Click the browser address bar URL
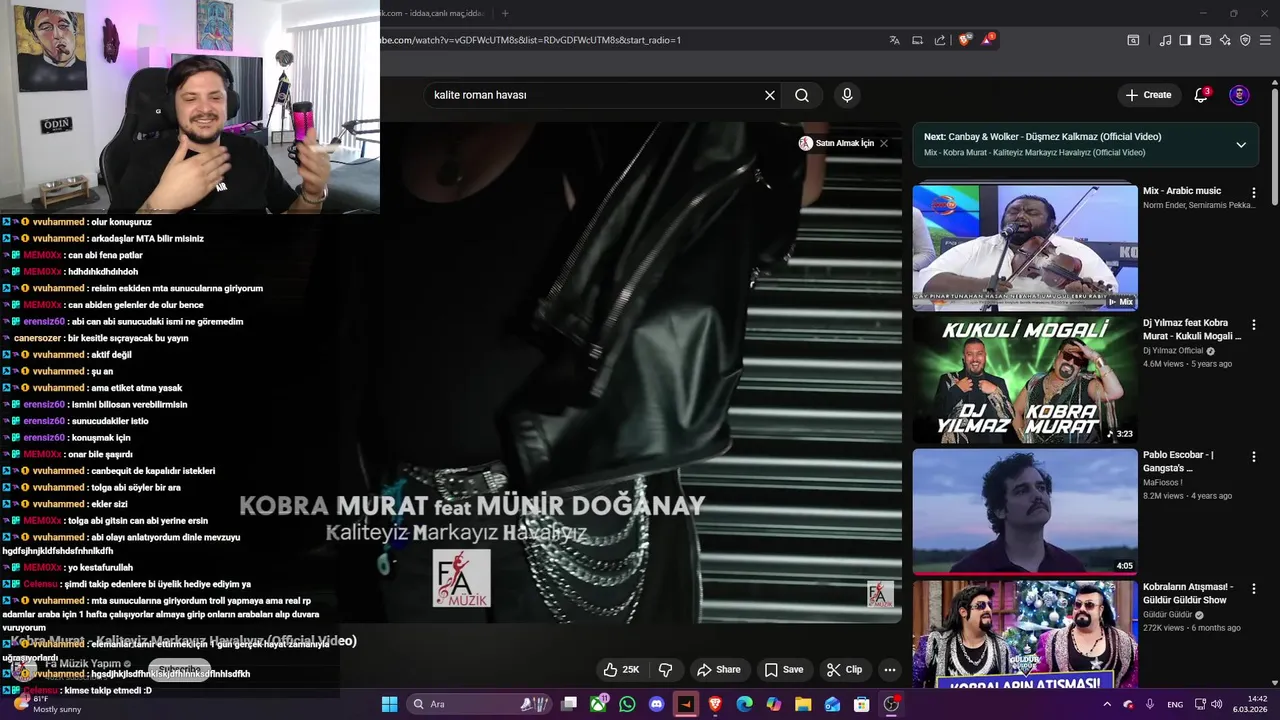 point(530,40)
